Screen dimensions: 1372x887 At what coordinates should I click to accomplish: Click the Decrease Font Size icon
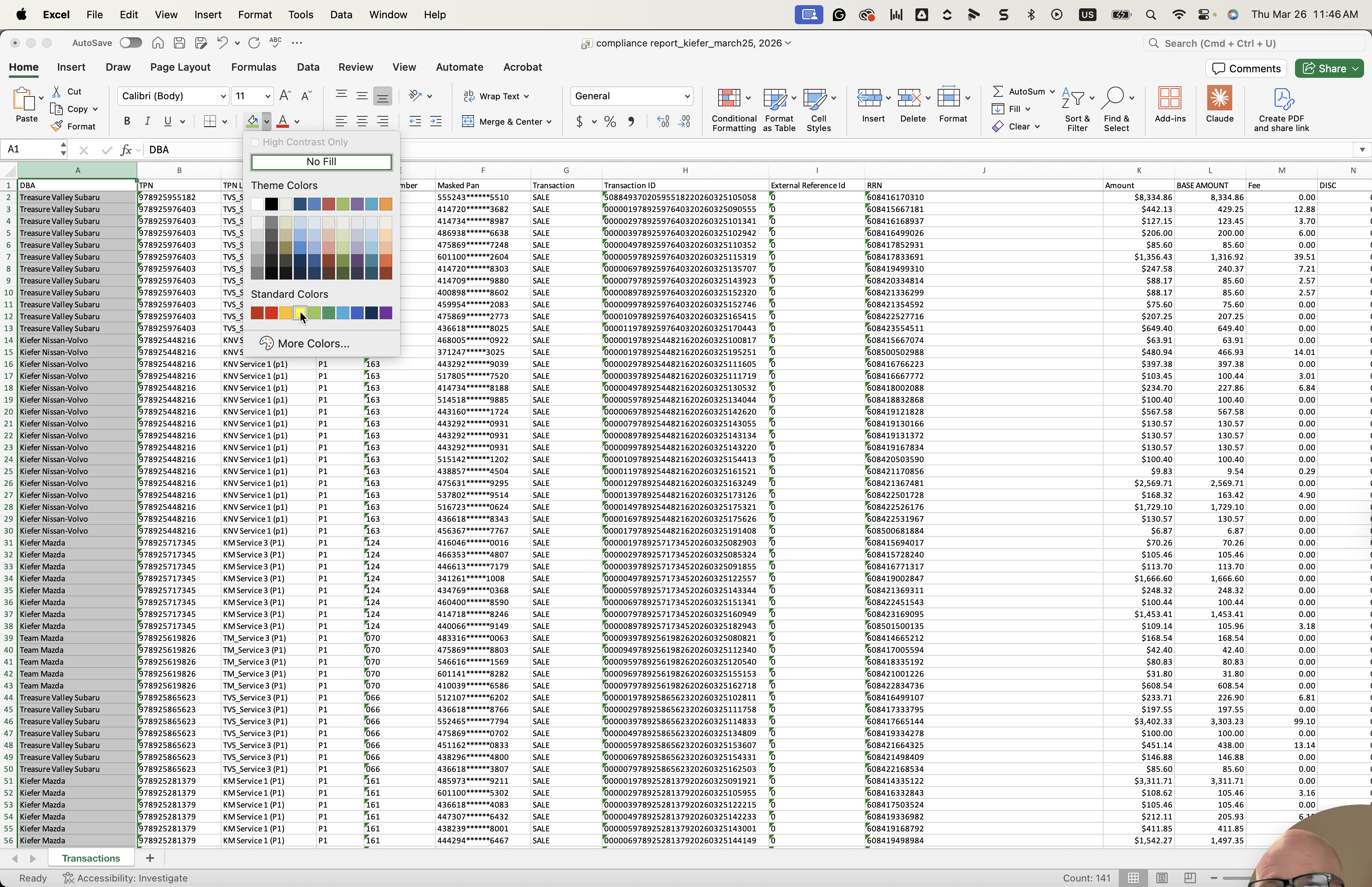(306, 96)
